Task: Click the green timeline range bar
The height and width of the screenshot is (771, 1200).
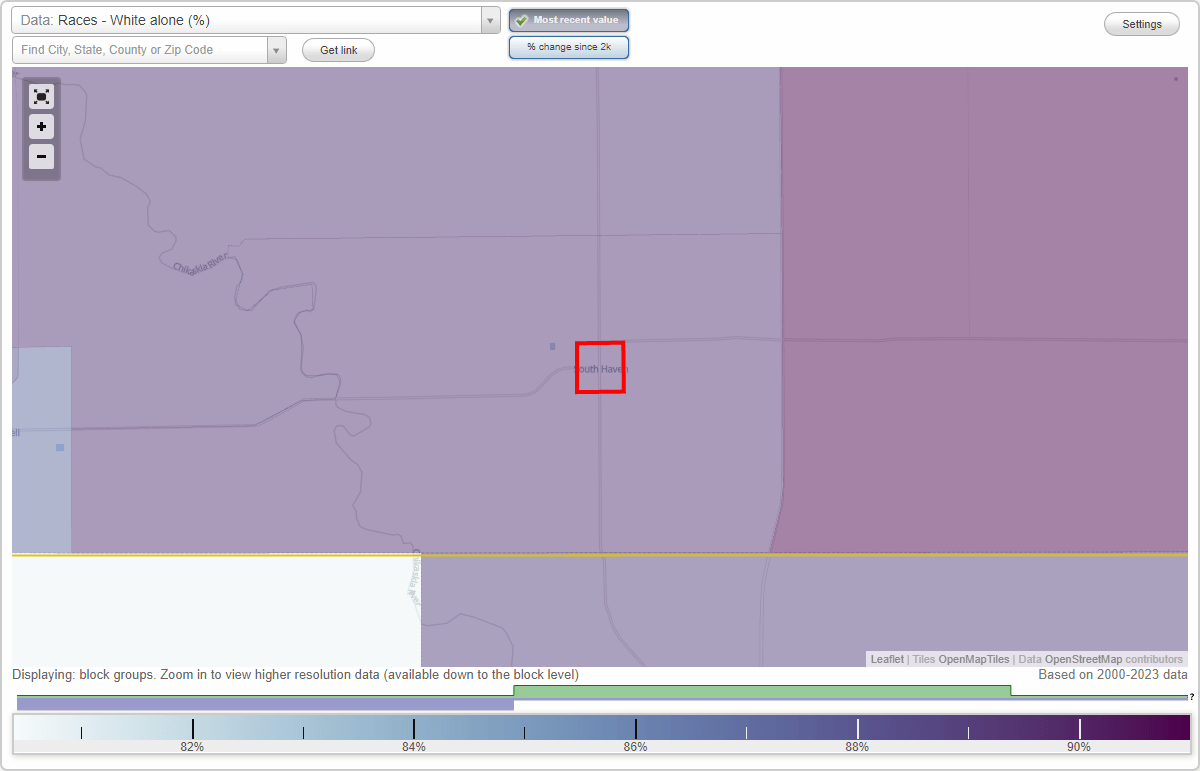Action: pos(762,691)
